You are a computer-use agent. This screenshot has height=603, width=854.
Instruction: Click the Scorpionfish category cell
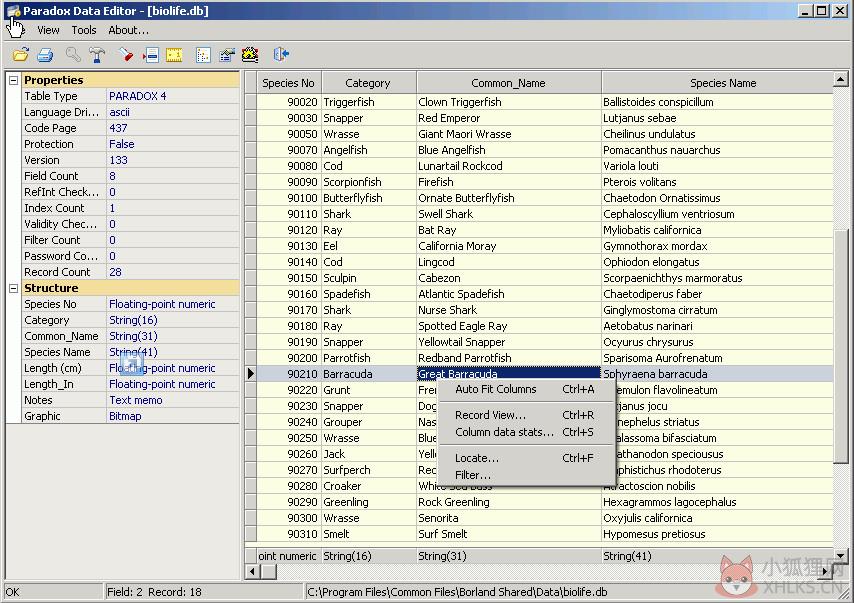click(369, 182)
